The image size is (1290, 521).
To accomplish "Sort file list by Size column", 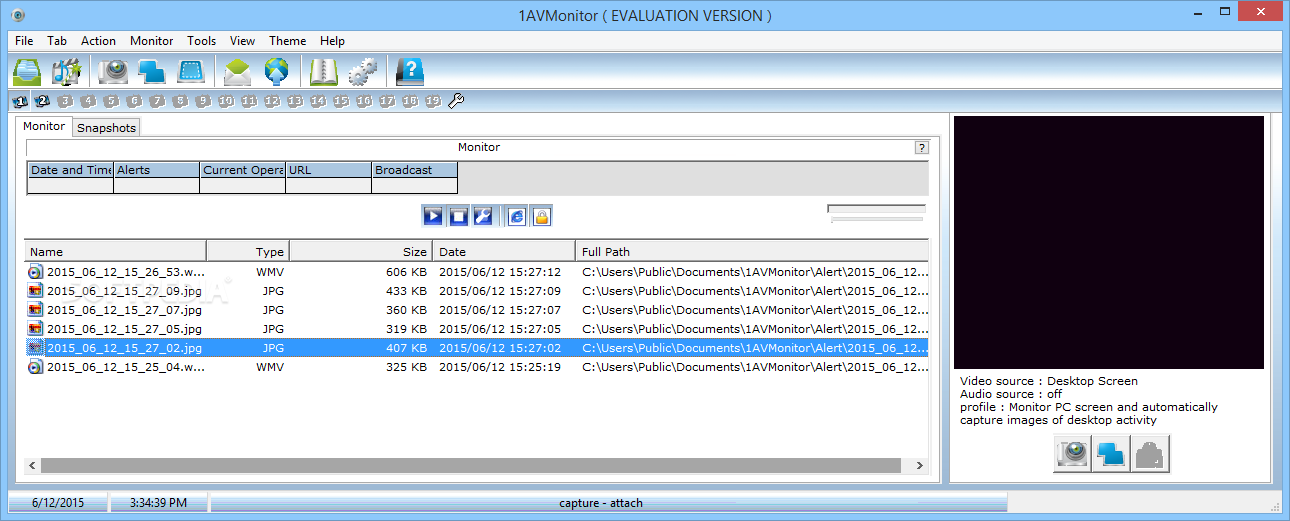I will click(361, 251).
